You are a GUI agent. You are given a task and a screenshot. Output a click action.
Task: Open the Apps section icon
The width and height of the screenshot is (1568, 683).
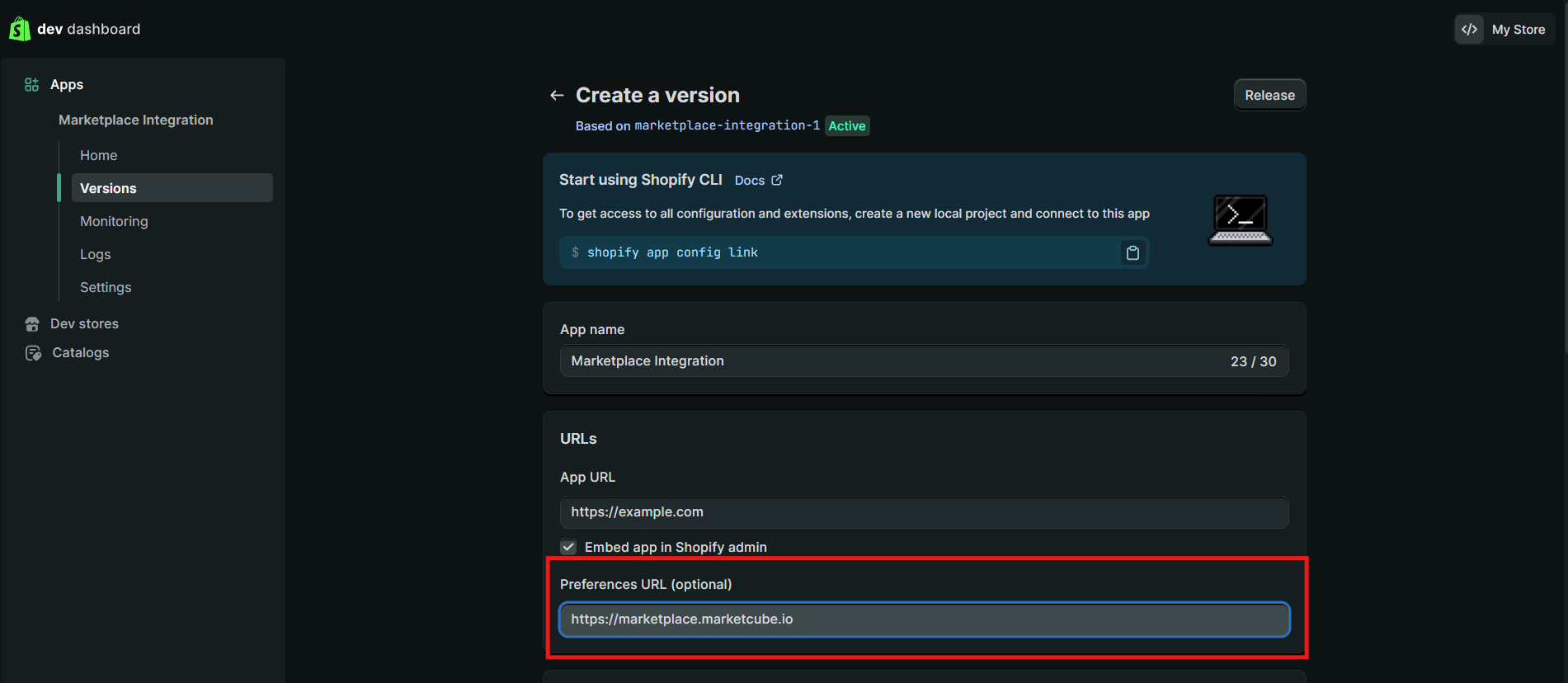point(31,84)
